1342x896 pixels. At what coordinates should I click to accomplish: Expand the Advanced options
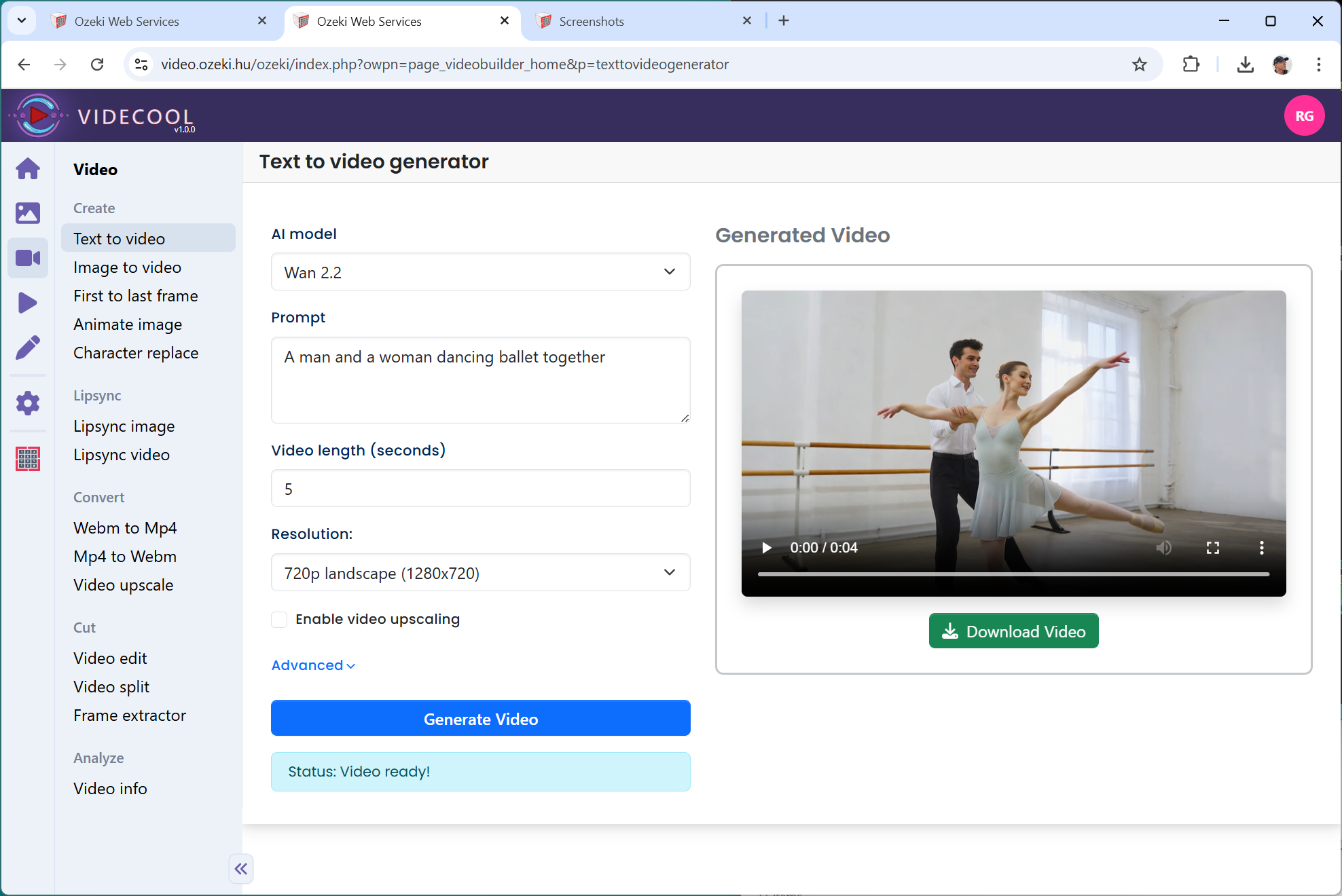click(x=313, y=665)
